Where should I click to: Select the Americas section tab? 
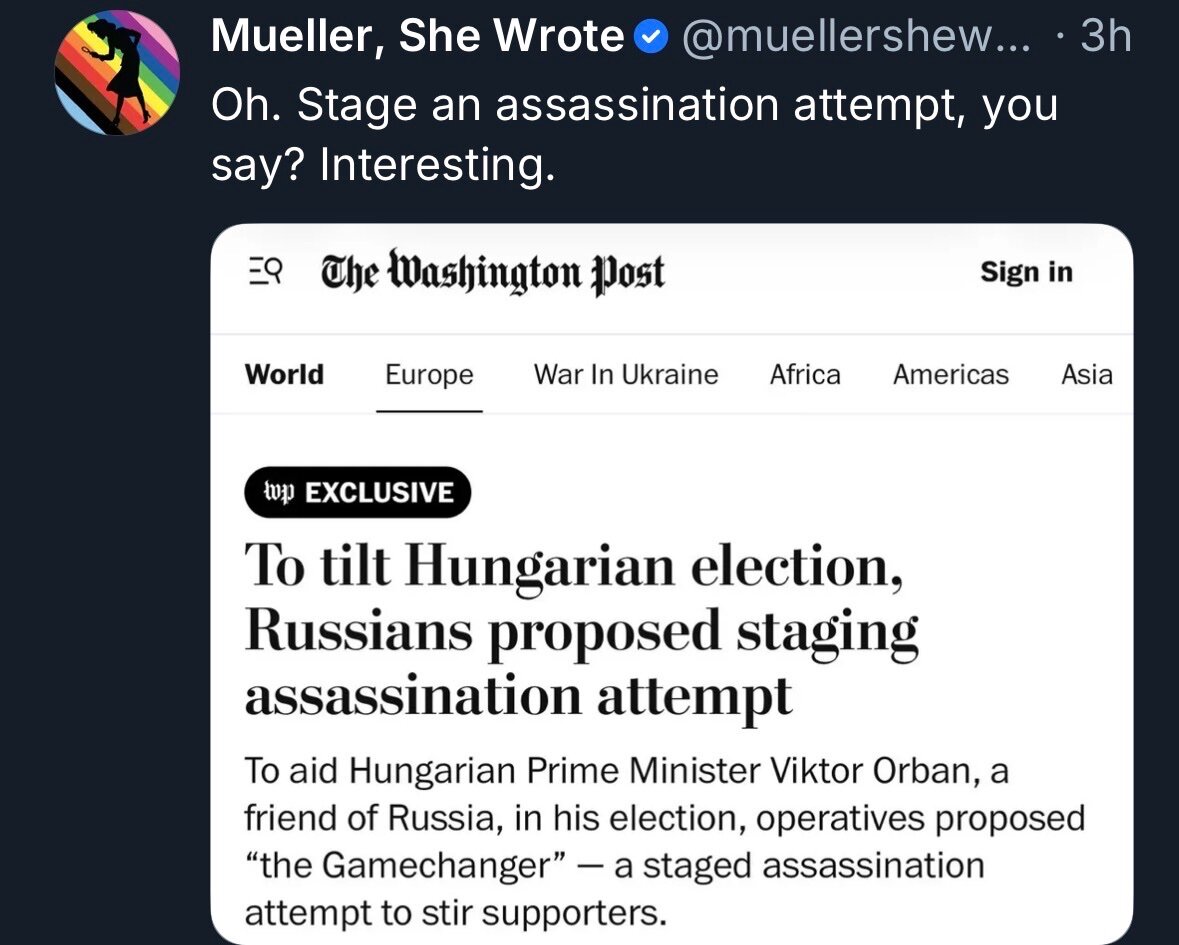950,375
